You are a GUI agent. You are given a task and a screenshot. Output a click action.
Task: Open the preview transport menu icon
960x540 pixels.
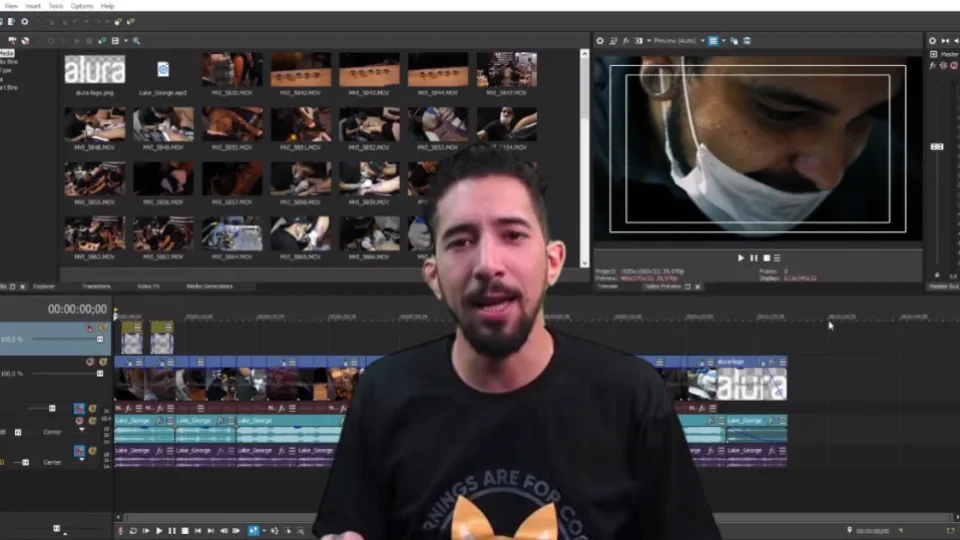(778, 258)
